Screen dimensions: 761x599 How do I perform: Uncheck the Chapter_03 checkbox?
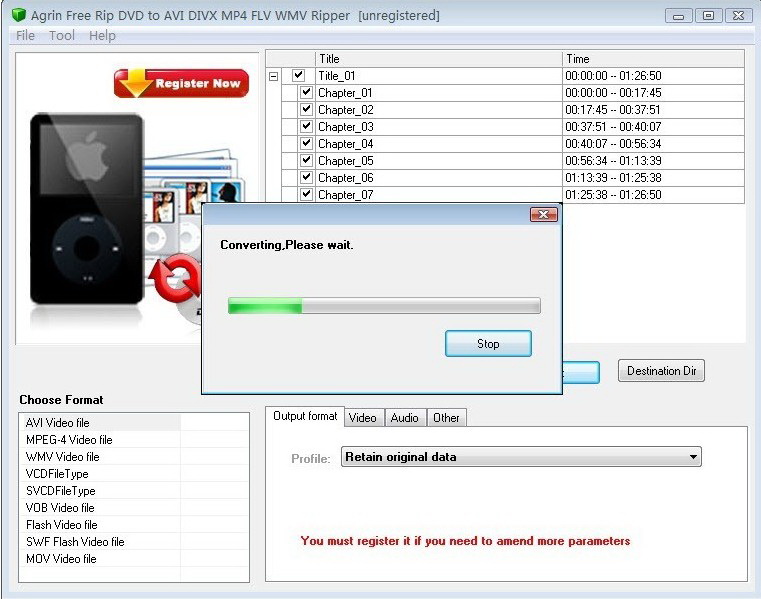click(x=306, y=126)
